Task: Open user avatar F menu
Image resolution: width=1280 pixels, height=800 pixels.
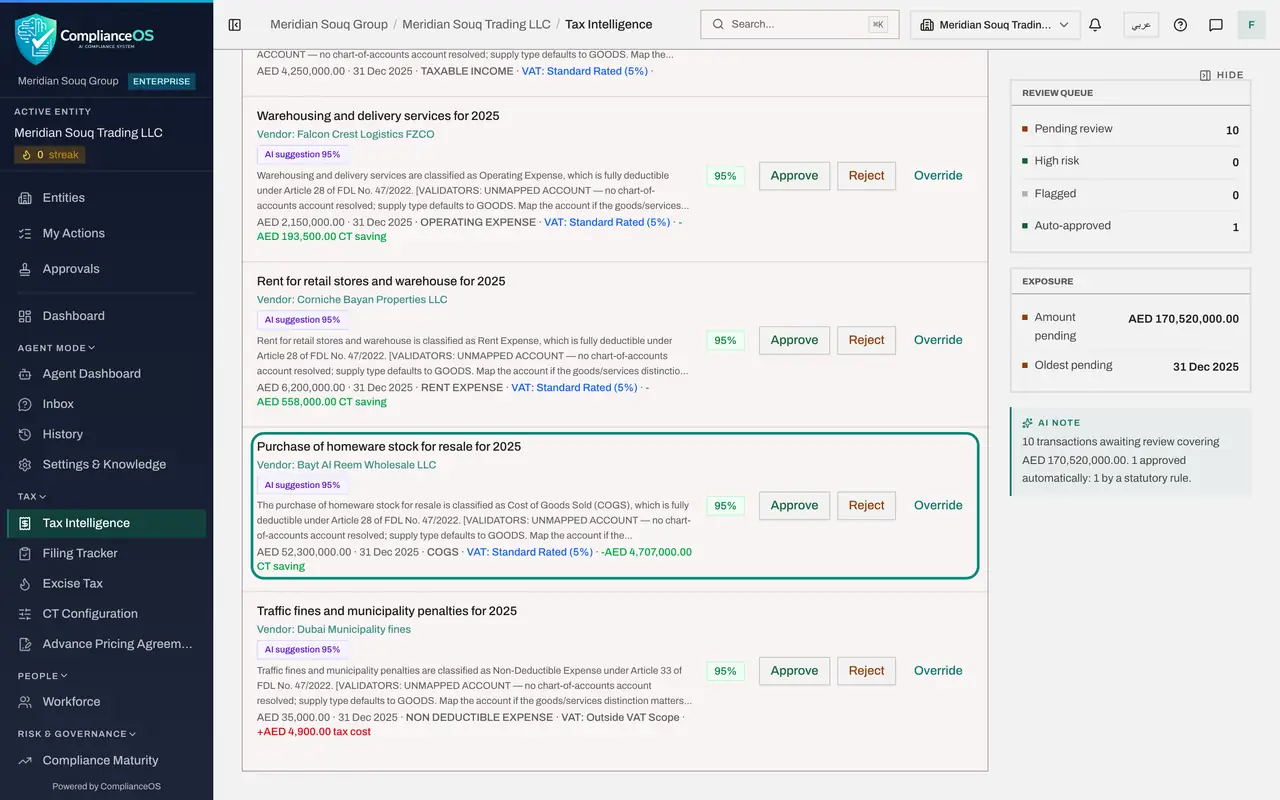Action: (1251, 24)
